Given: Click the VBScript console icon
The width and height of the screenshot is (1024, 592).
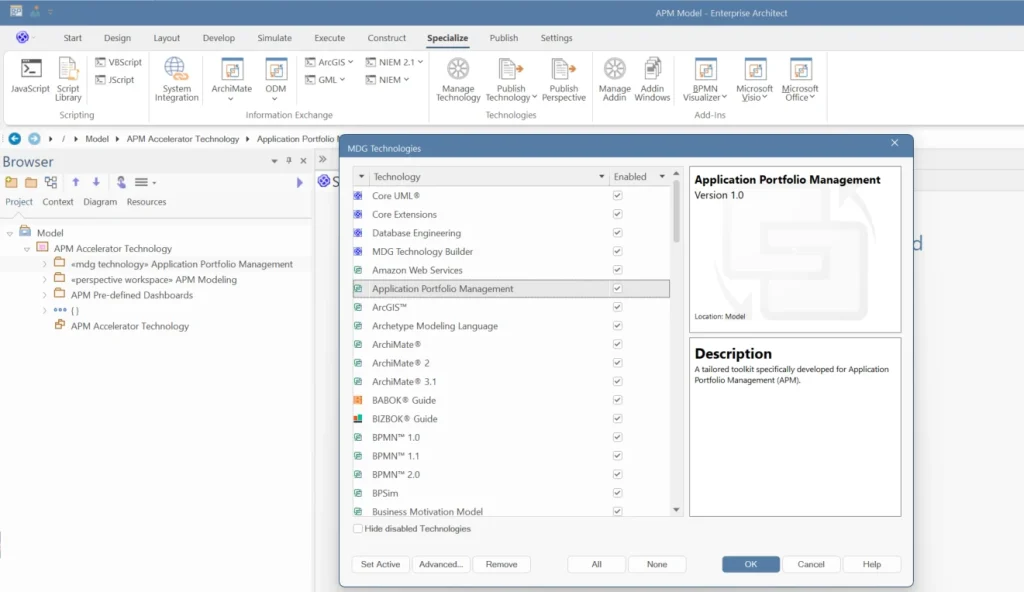Looking at the screenshot, I should pyautogui.click(x=100, y=62).
